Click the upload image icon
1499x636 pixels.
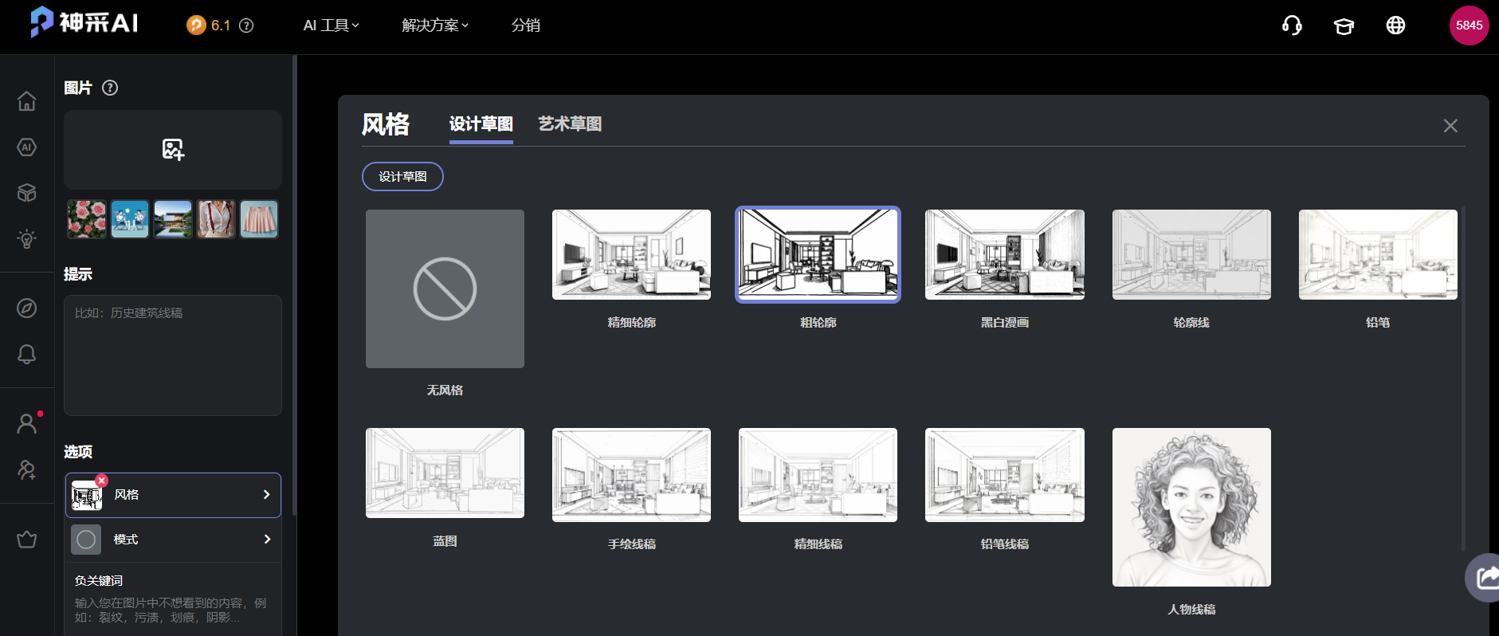click(x=173, y=150)
